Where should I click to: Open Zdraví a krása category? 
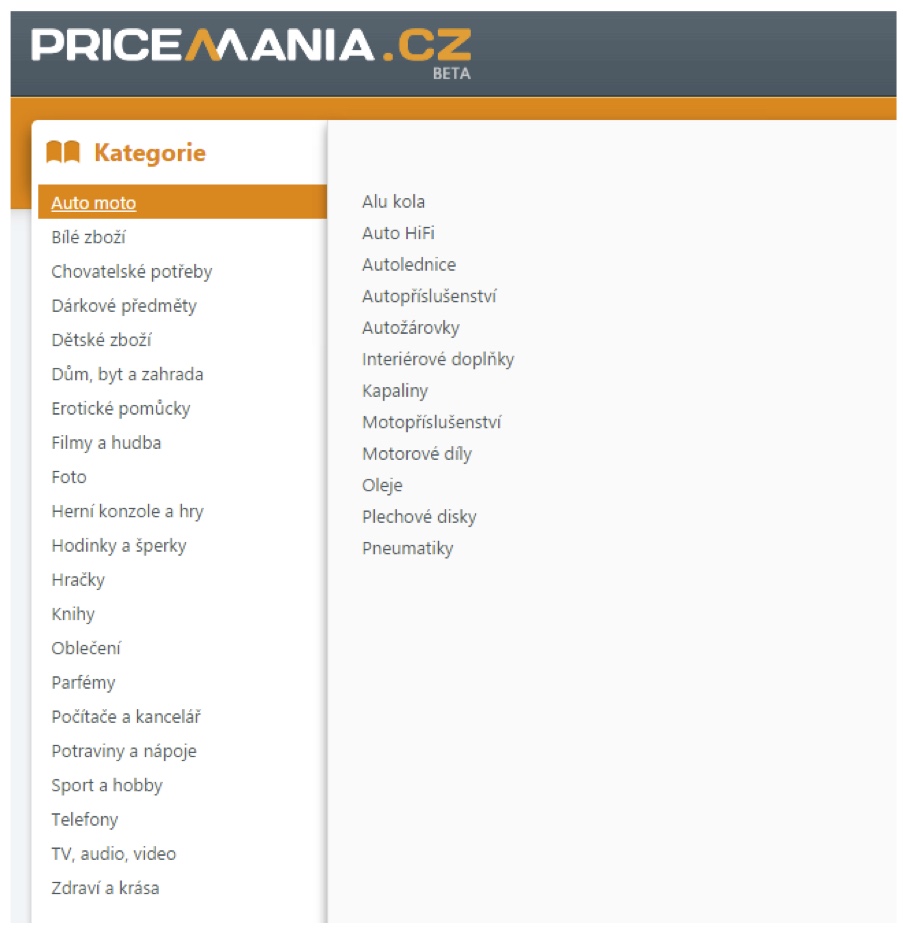click(105, 888)
